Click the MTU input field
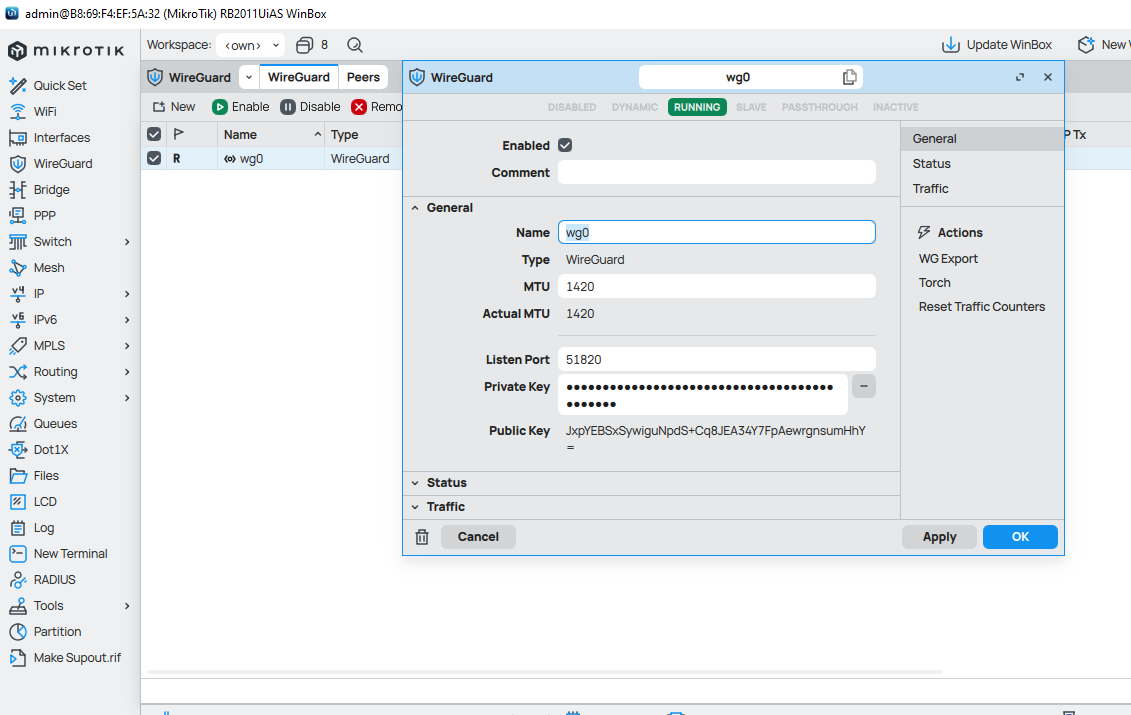The height and width of the screenshot is (715, 1131). point(716,286)
